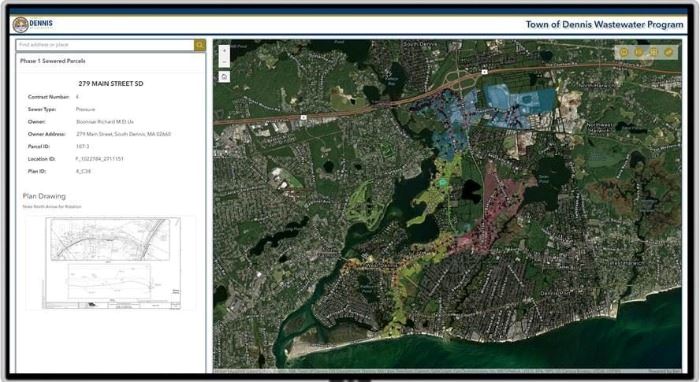Click the sewer type value 'Pressure'
Screen dimensions: 700x382
[x=85, y=109]
